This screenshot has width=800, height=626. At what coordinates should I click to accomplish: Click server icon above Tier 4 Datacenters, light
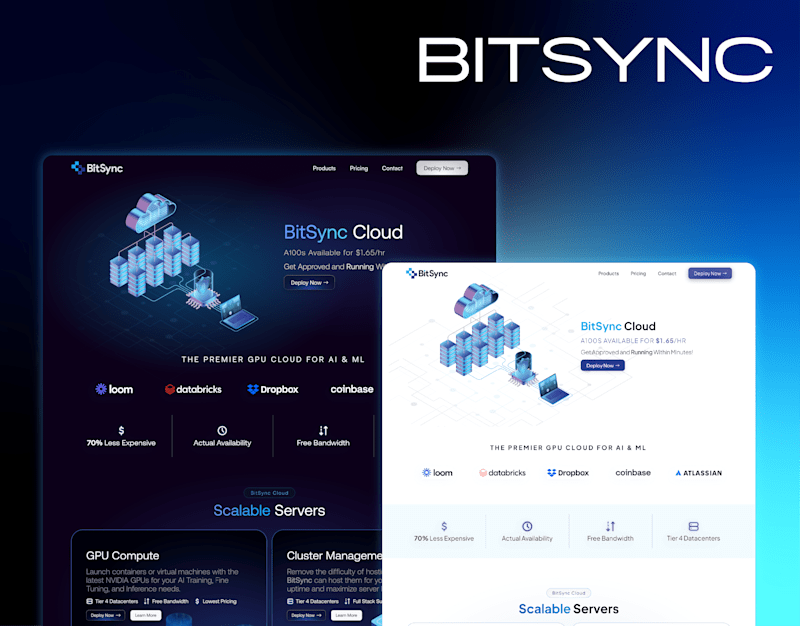693,526
